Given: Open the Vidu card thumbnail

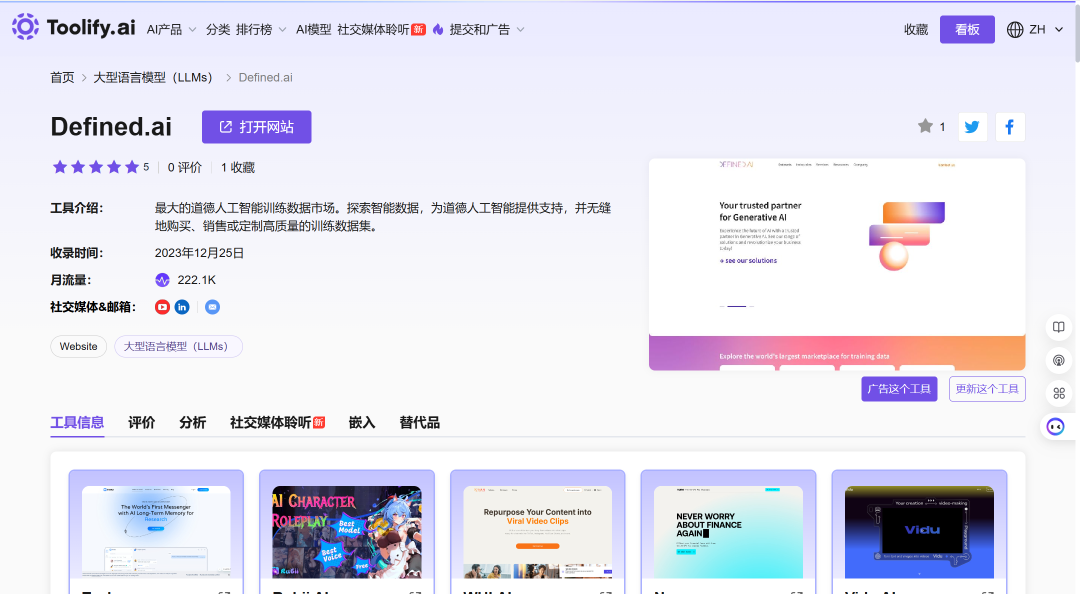Looking at the screenshot, I should [920, 532].
